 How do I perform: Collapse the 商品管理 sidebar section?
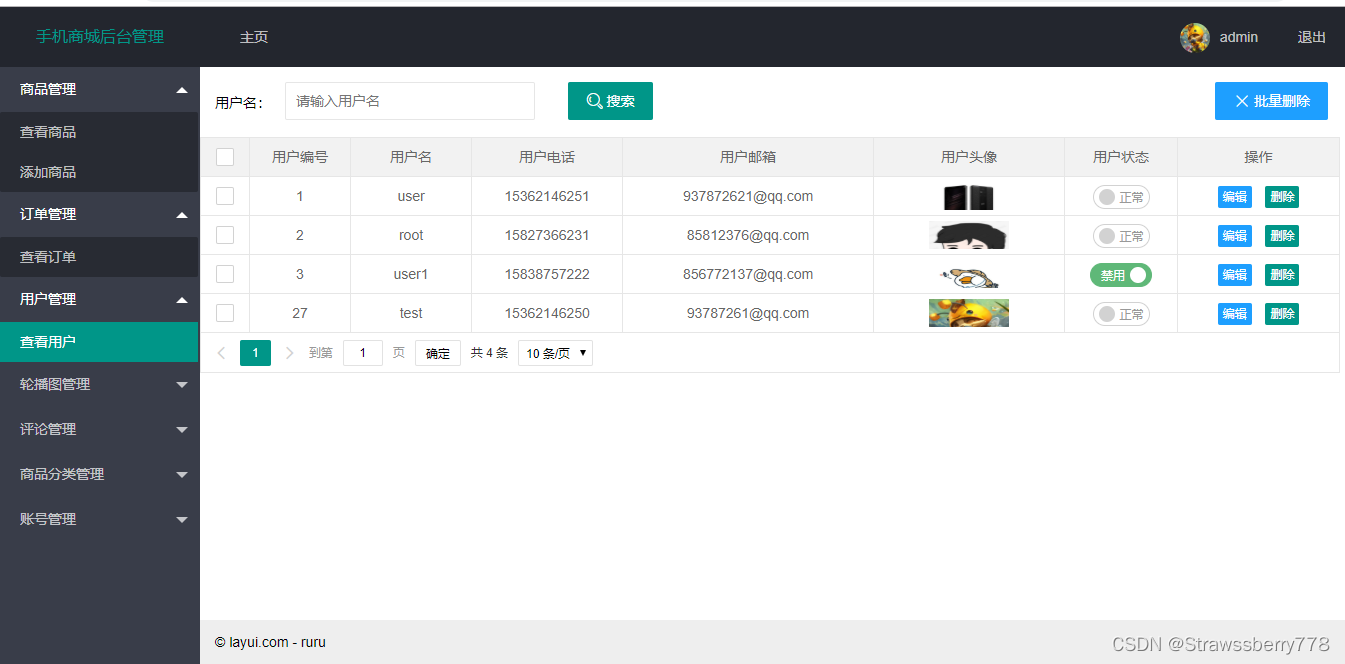coord(99,89)
